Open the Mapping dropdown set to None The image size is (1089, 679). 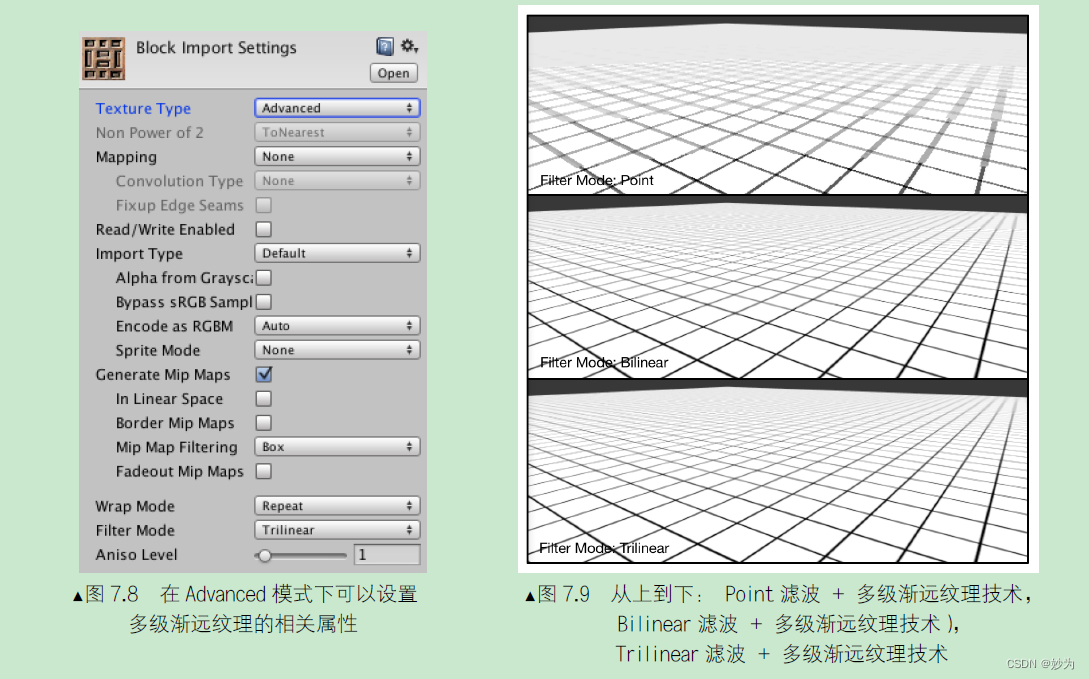tap(337, 156)
